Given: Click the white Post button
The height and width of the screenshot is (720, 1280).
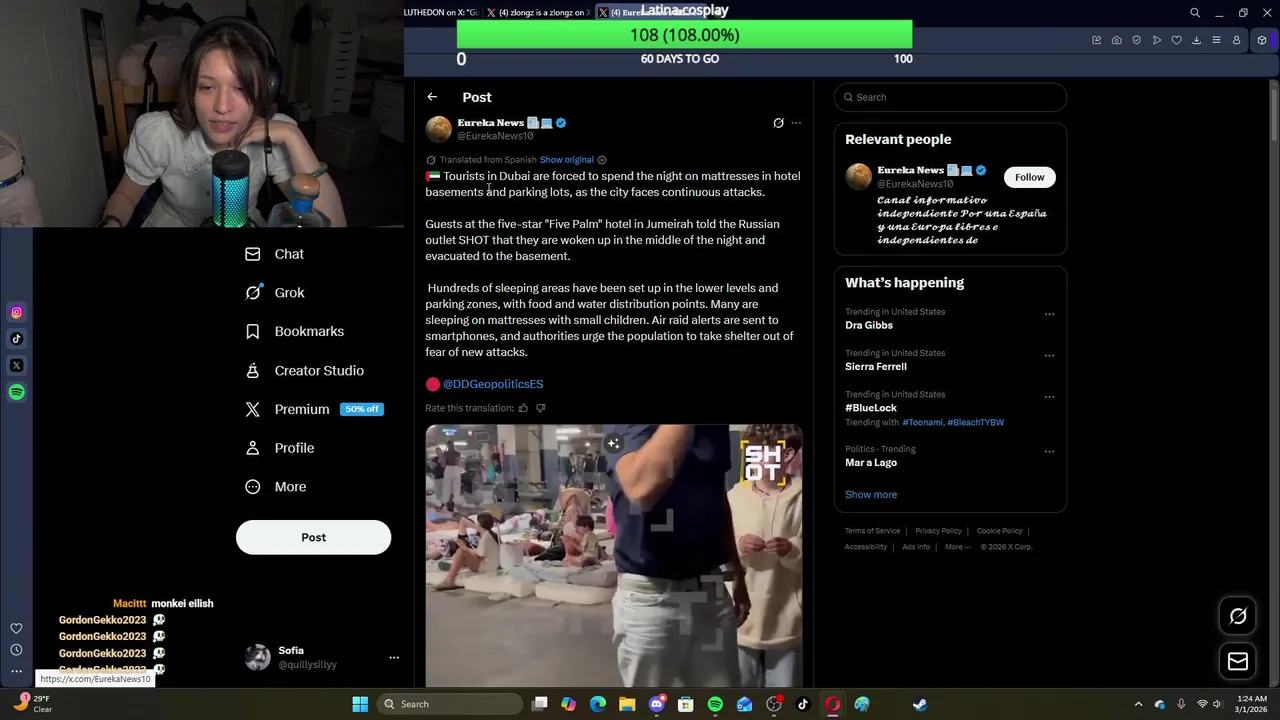Looking at the screenshot, I should click(x=313, y=537).
